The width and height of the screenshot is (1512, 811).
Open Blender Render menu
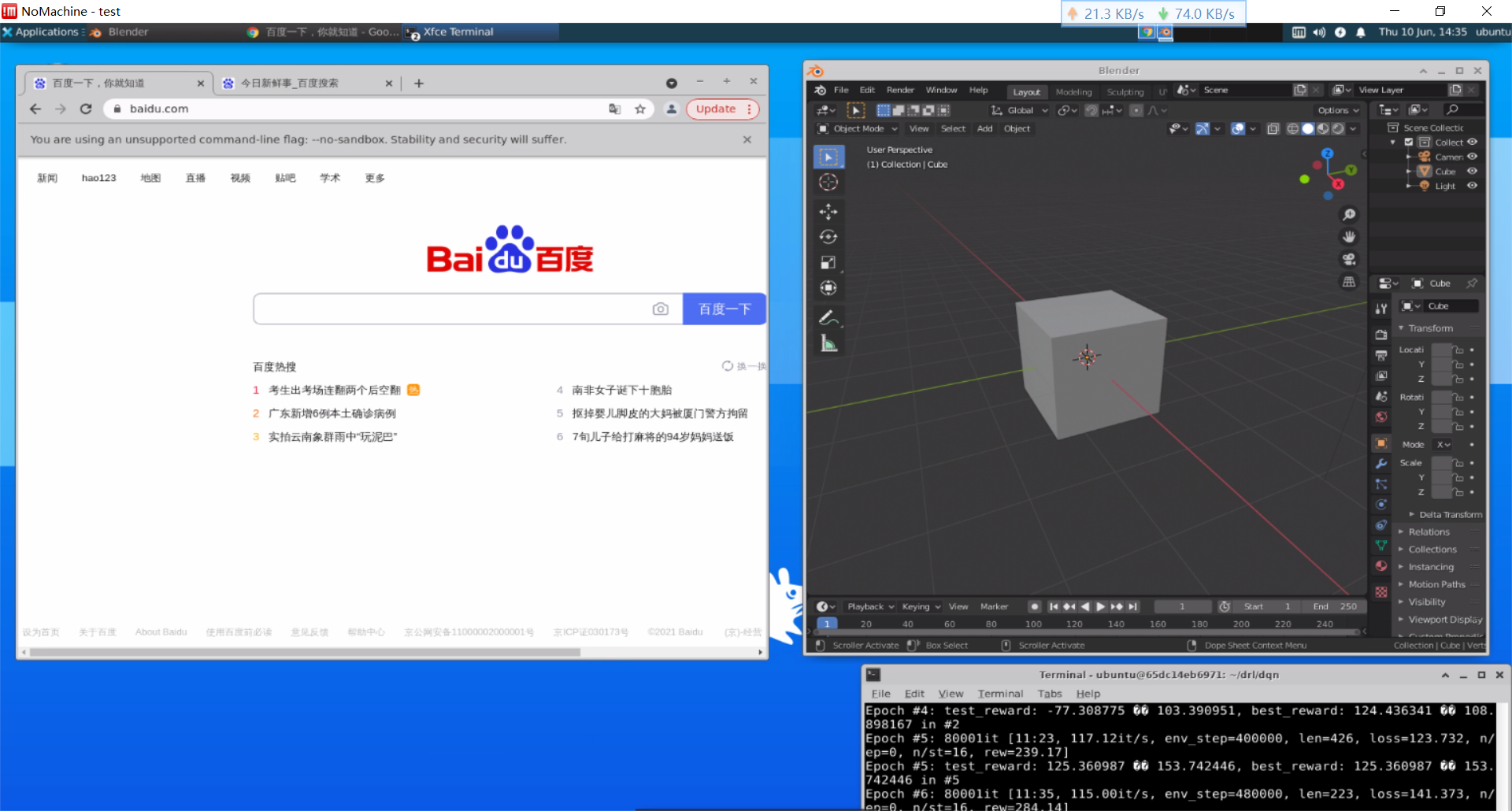point(900,91)
